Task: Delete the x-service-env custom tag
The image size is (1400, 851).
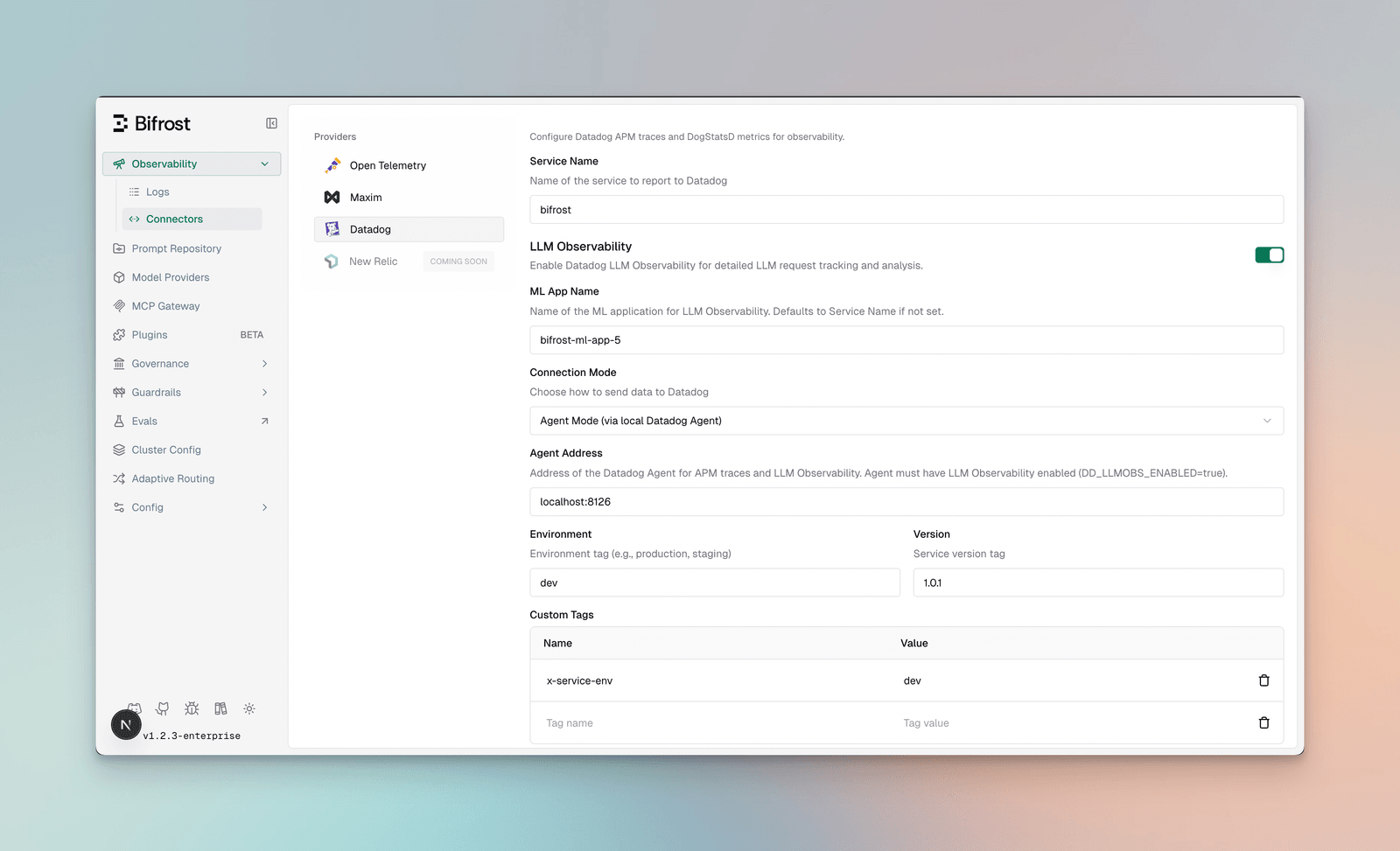Action: [x=1263, y=680]
